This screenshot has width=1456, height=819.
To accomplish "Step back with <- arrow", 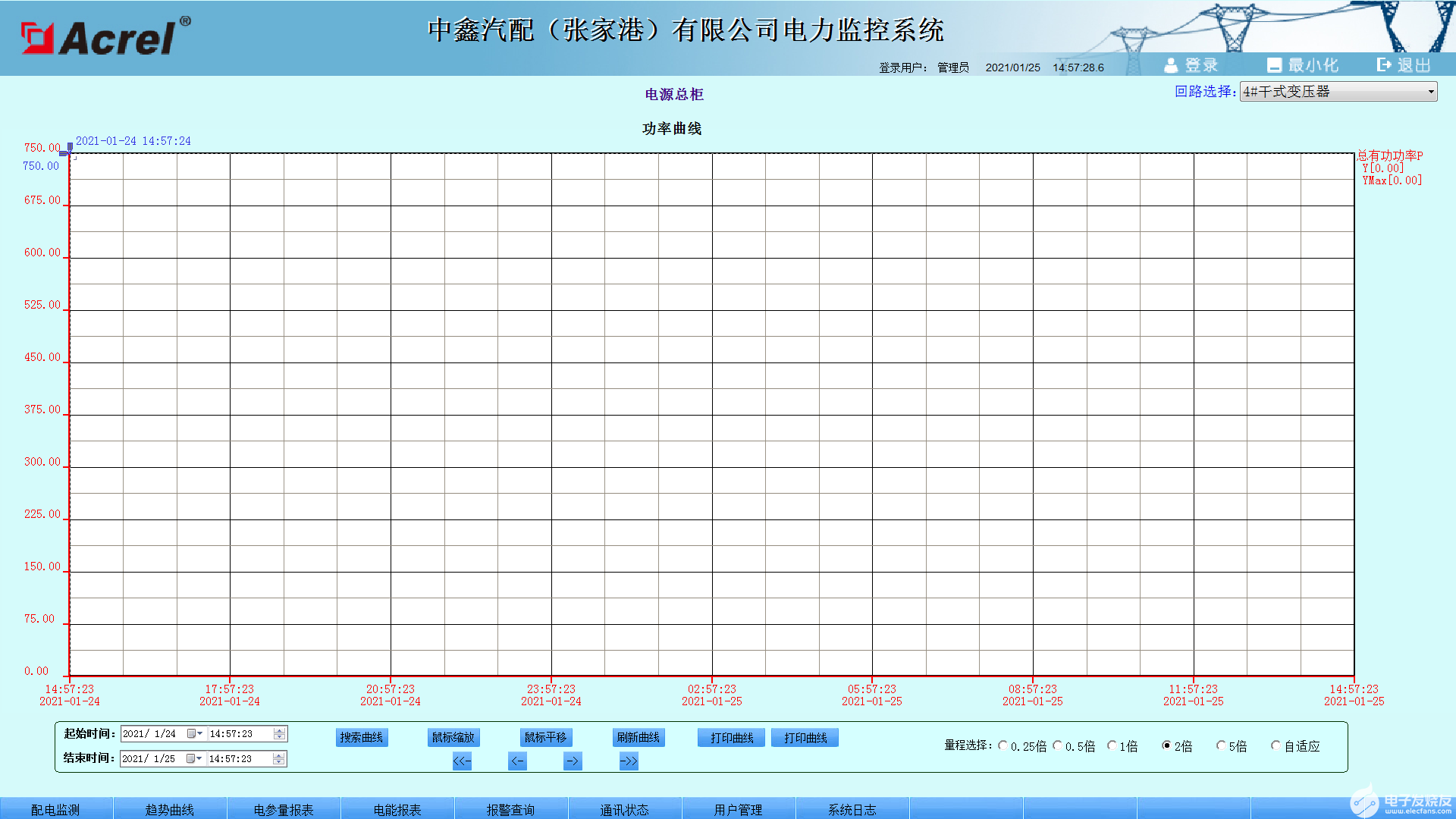I will coord(517,761).
